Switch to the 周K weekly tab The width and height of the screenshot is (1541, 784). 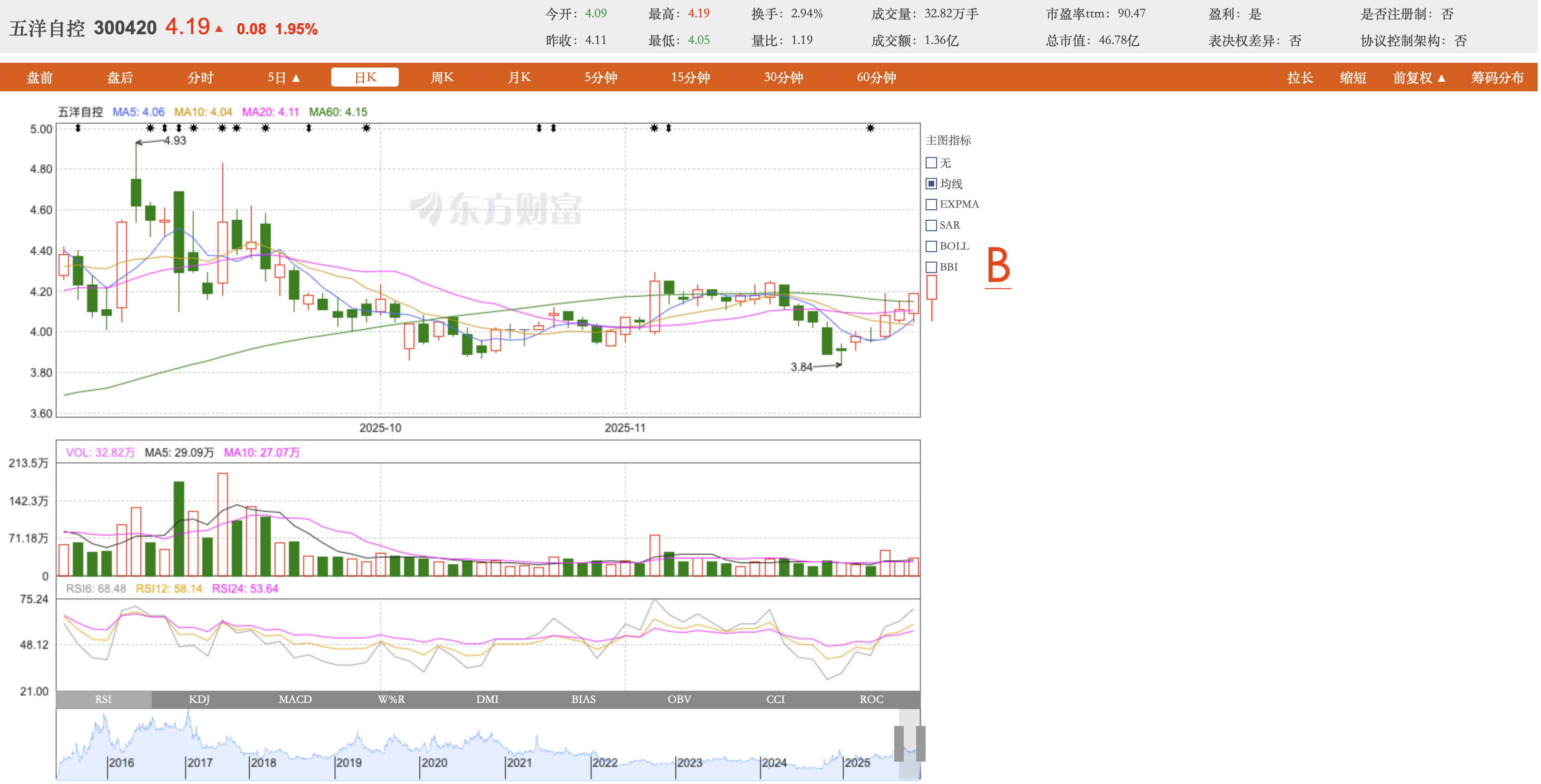(x=442, y=78)
